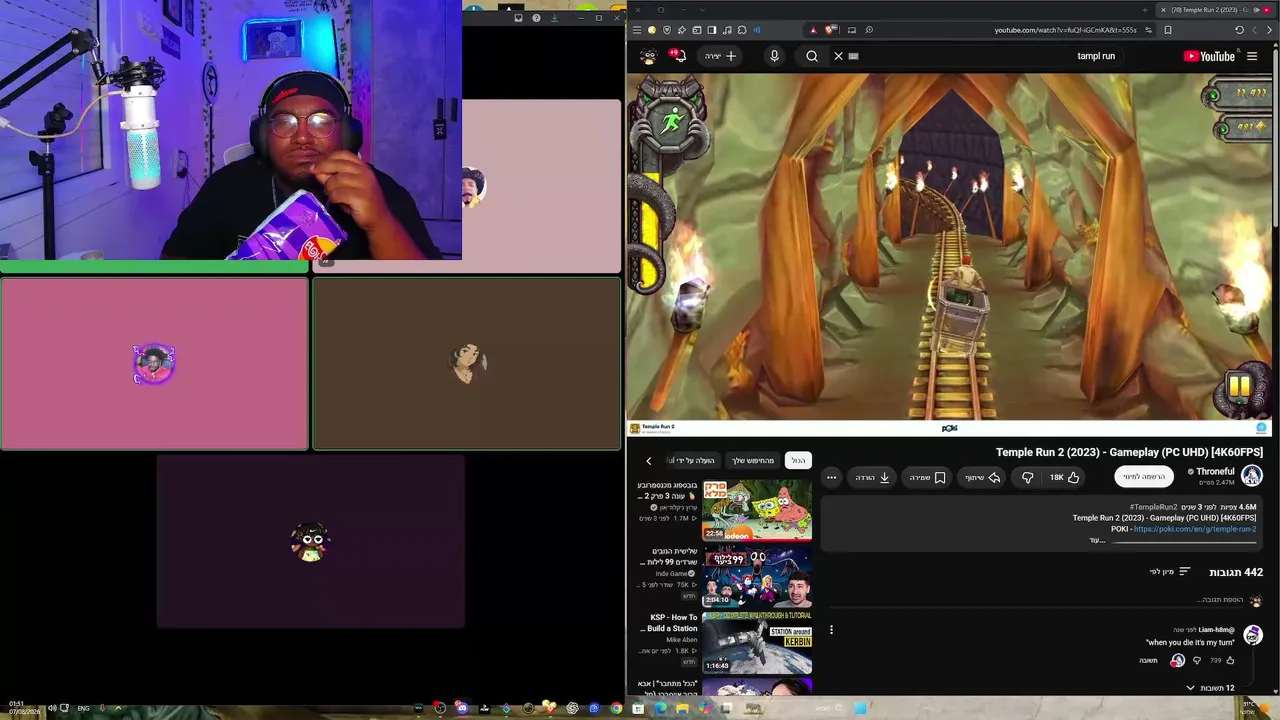1280x720 pixels.
Task: Dislike the Temple Run 2 video
Action: pos(1027,478)
